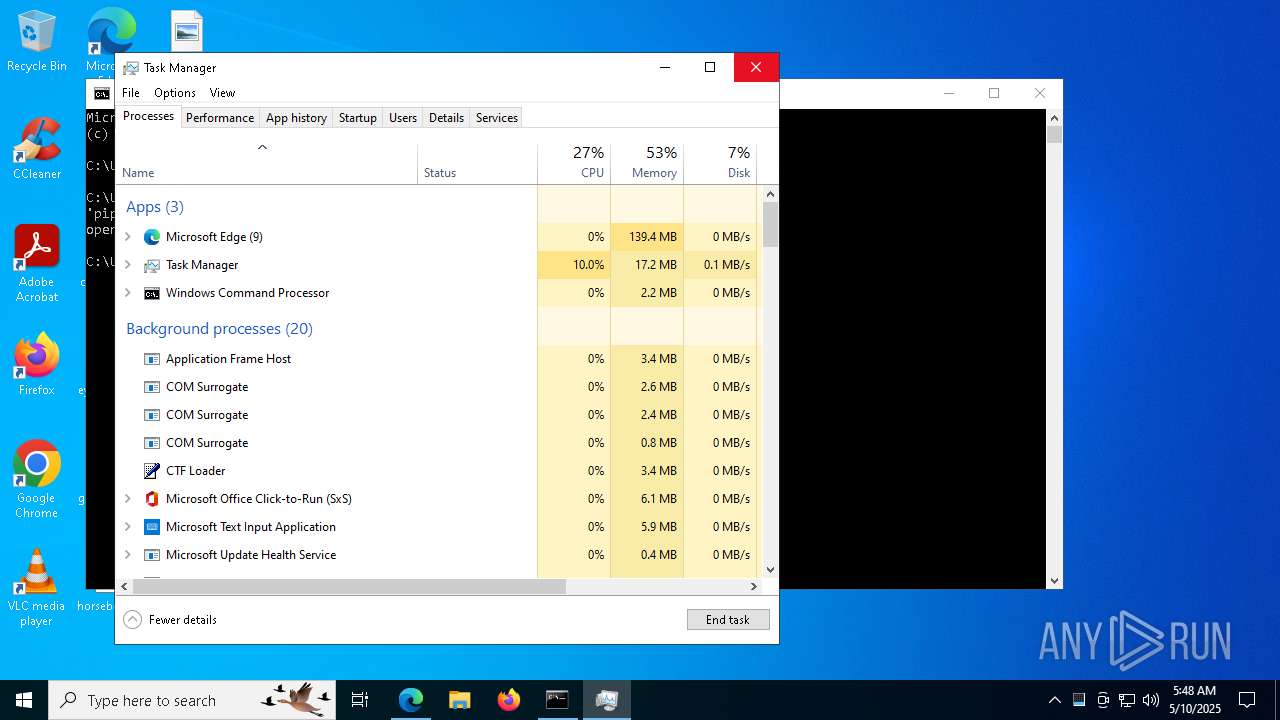Switch to the Details tab
This screenshot has height=720, width=1280.
click(x=446, y=118)
